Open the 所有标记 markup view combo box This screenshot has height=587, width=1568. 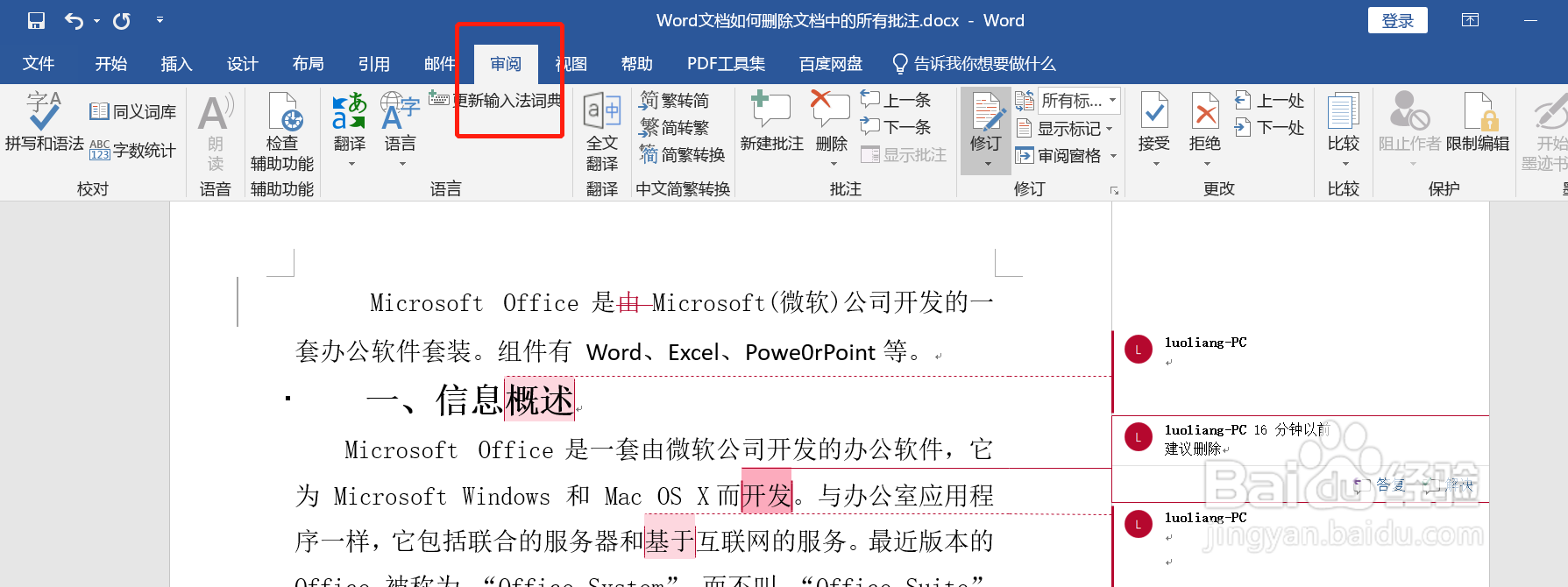tap(1080, 101)
